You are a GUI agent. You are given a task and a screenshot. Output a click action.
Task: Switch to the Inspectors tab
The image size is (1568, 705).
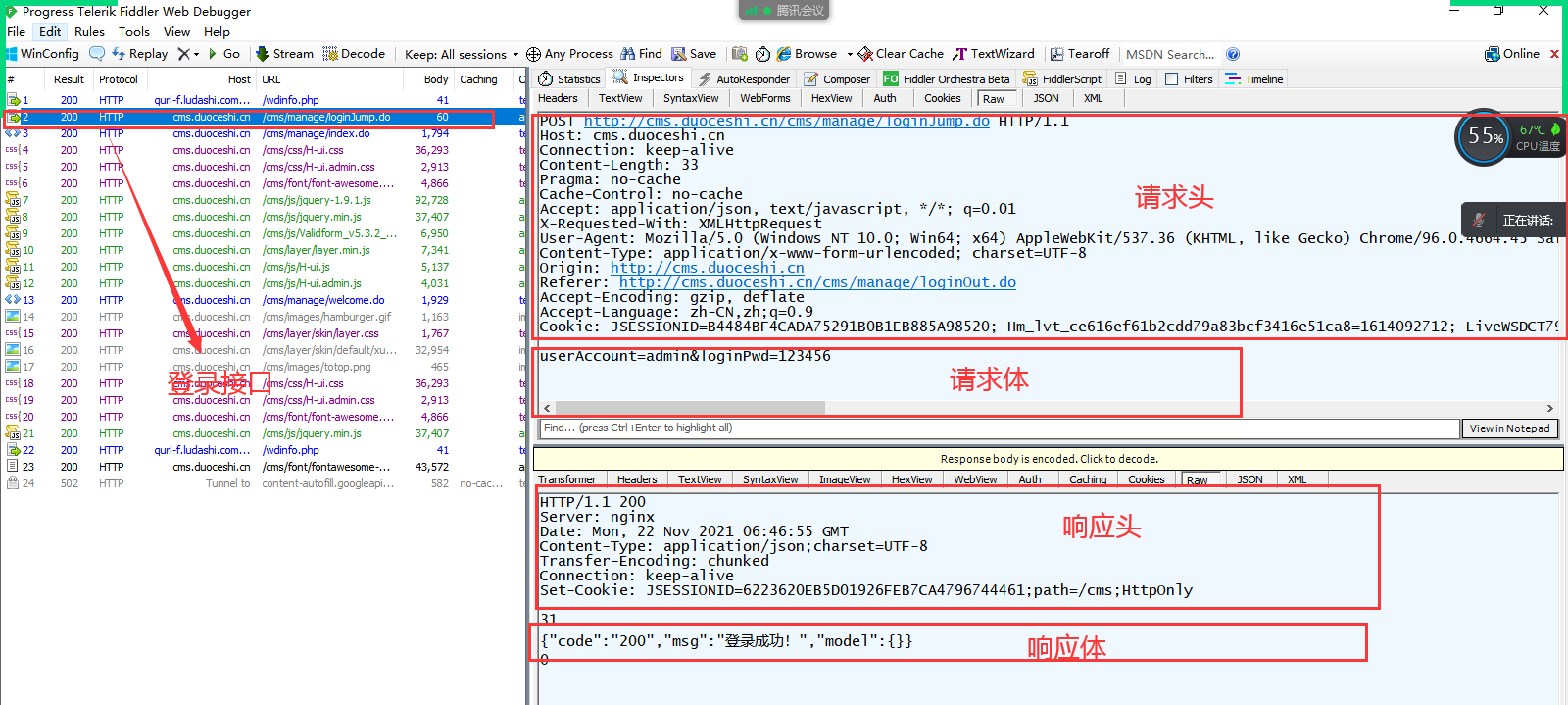point(649,78)
